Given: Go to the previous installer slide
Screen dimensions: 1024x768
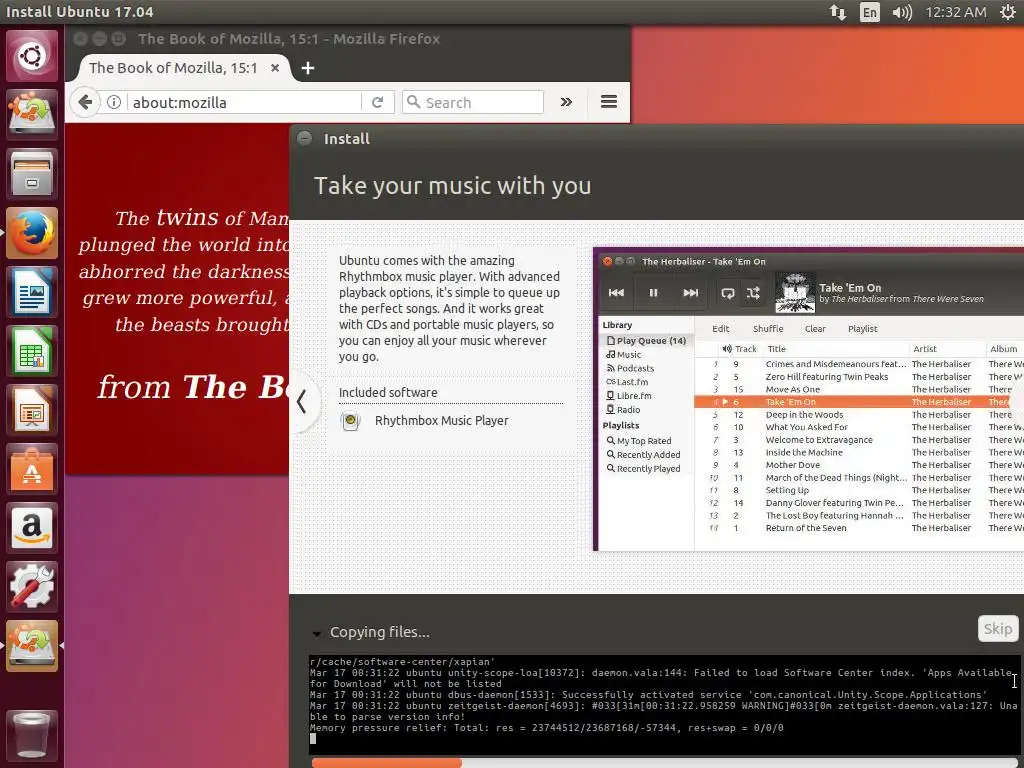Looking at the screenshot, I should click(x=302, y=401).
